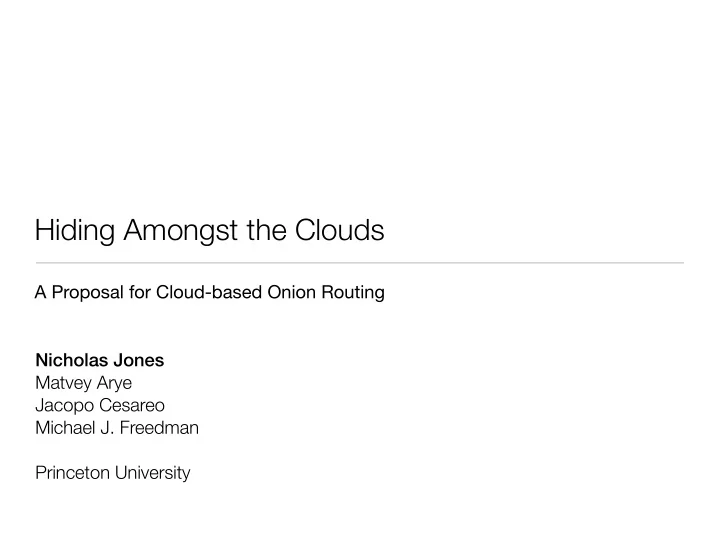Select the word Princeton in the affiliation
This screenshot has height=540, width=720.
pyautogui.click(x=73, y=473)
